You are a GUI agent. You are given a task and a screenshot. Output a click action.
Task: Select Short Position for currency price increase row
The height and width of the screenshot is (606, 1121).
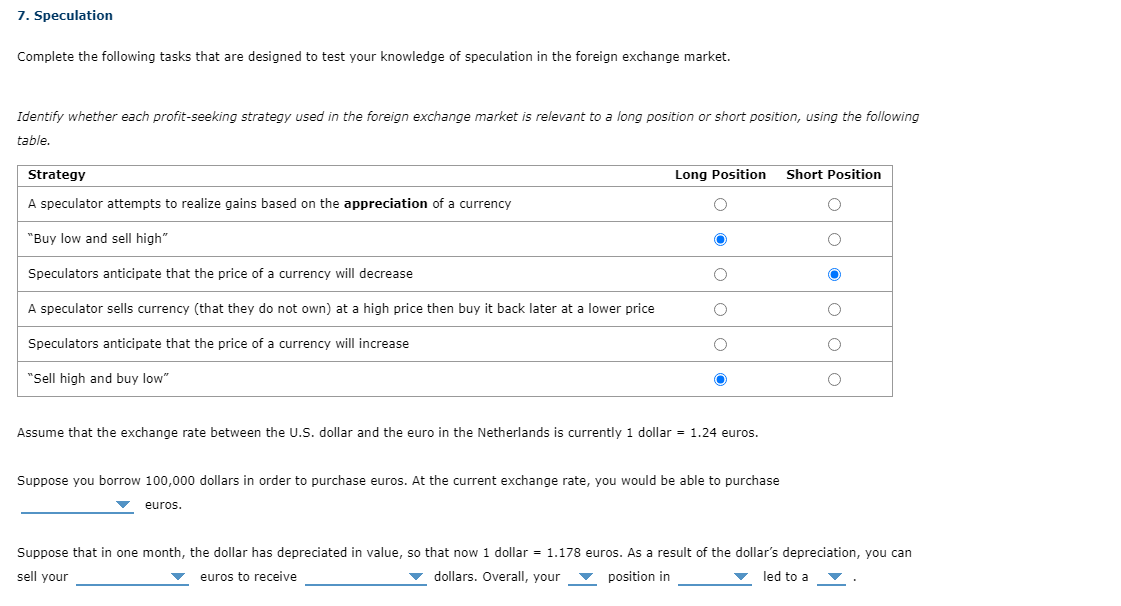[833, 344]
